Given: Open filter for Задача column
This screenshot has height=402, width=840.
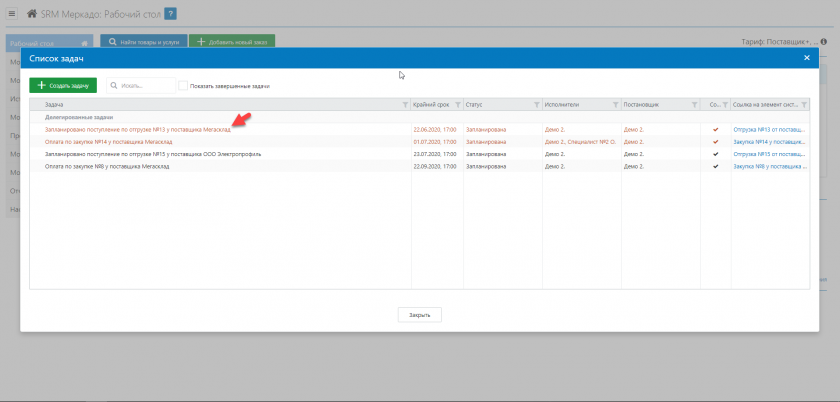Looking at the screenshot, I should [405, 104].
